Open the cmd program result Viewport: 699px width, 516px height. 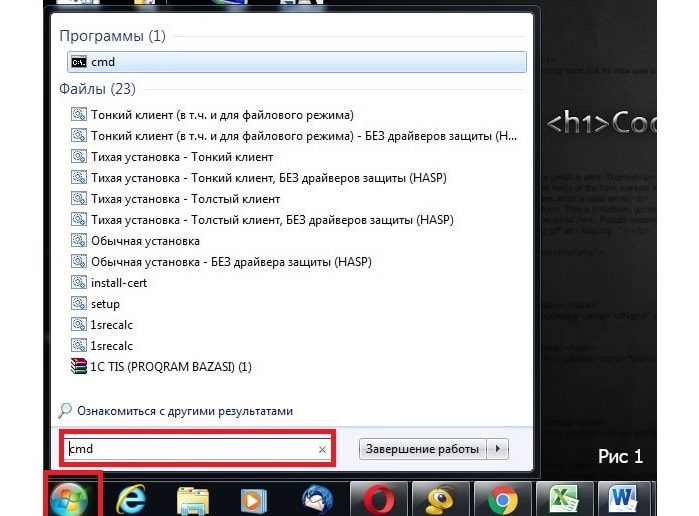tap(296, 62)
